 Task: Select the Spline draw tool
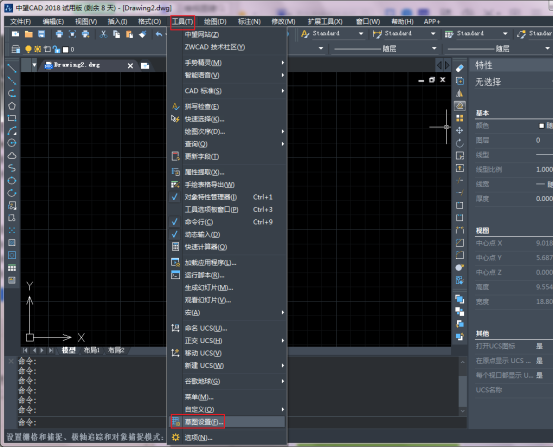(x=12, y=168)
